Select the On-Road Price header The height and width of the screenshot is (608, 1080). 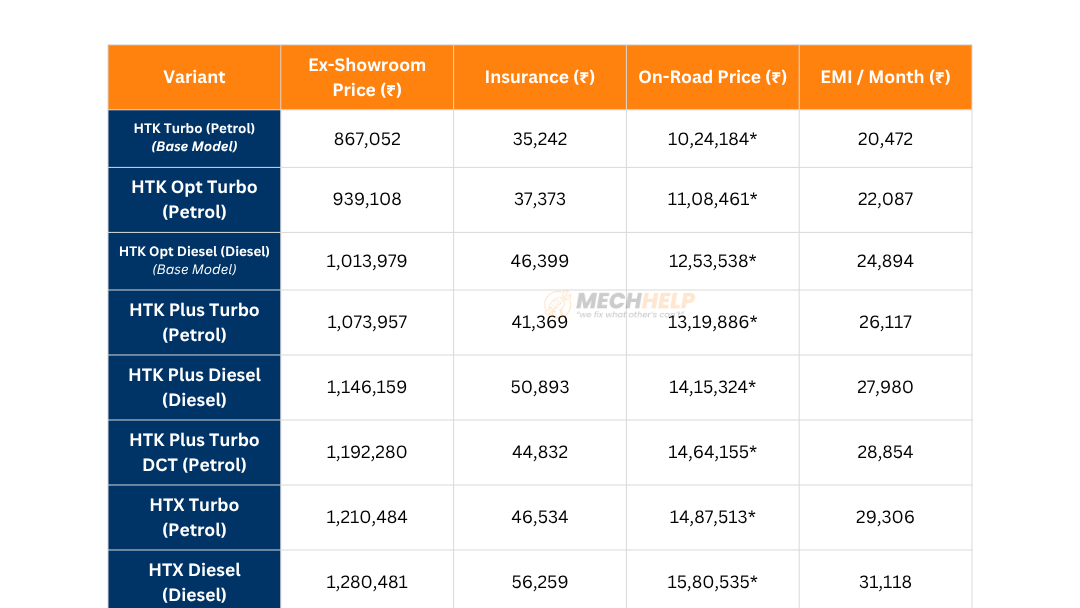point(712,77)
